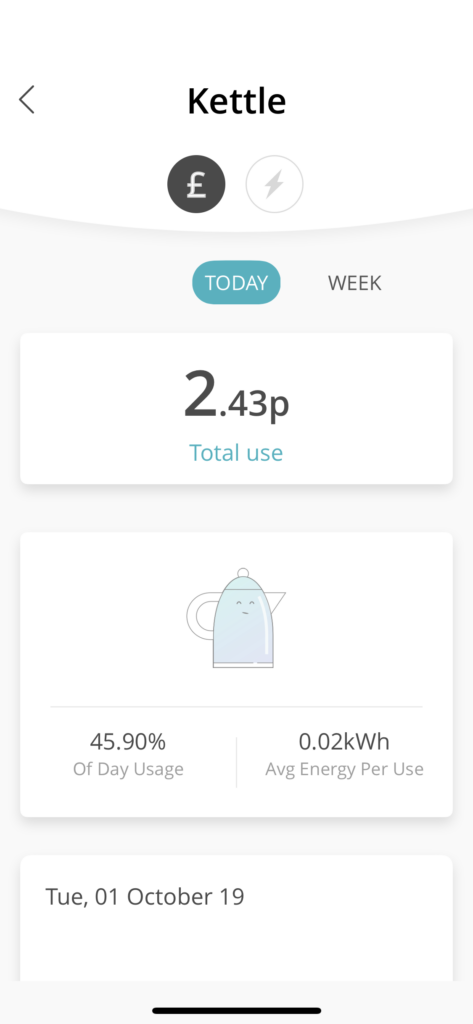Tap the Total use card background

(x=236, y=409)
